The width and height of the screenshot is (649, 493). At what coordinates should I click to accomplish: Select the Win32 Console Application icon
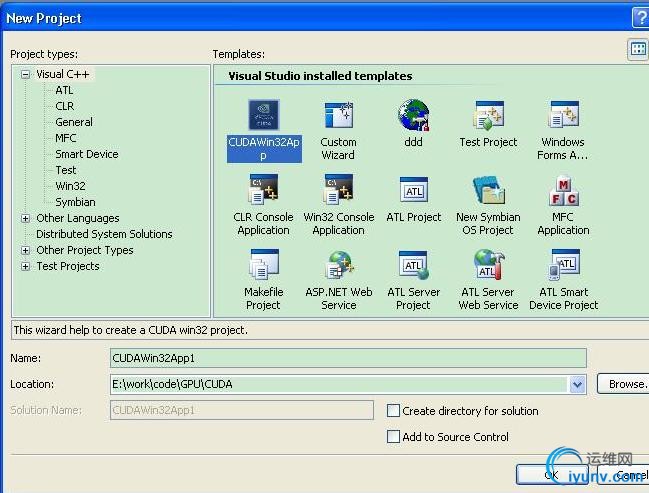pyautogui.click(x=339, y=189)
